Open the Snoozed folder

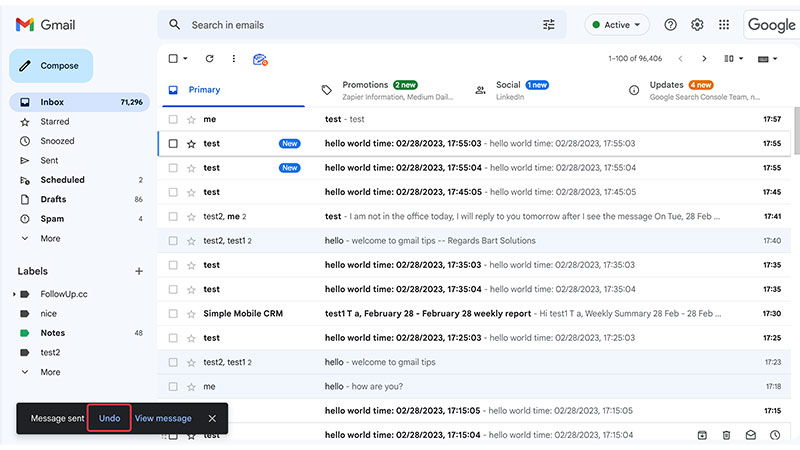[x=80, y=141]
